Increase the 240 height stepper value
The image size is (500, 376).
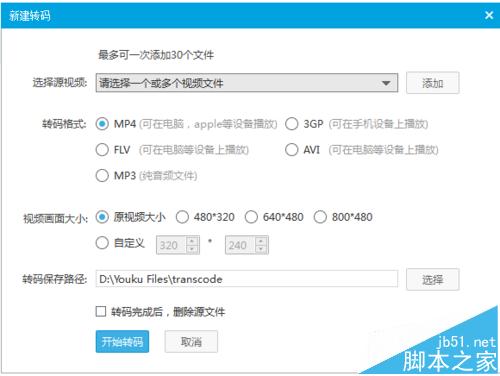261,241
